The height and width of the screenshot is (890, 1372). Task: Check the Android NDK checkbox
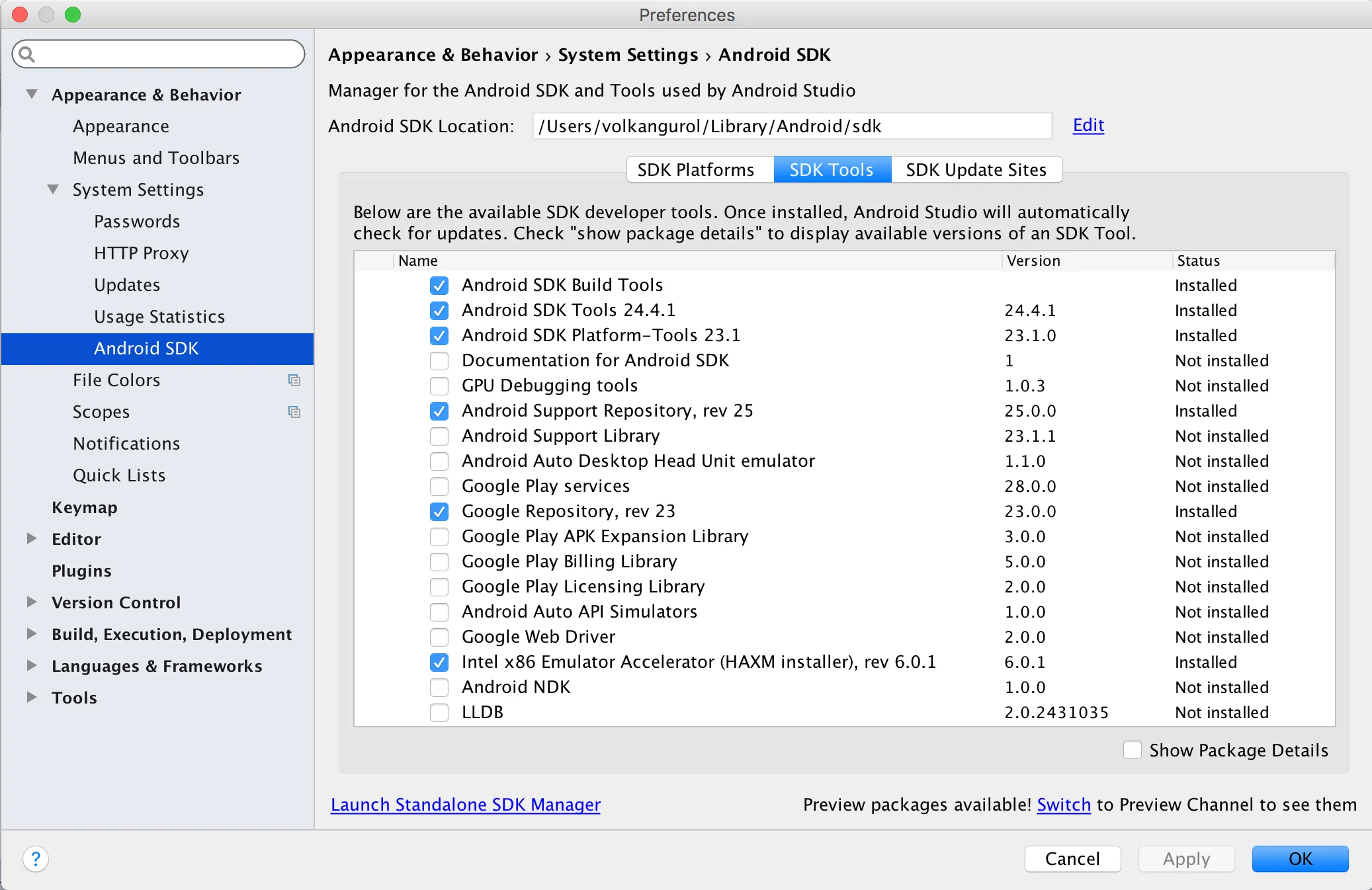tap(439, 688)
